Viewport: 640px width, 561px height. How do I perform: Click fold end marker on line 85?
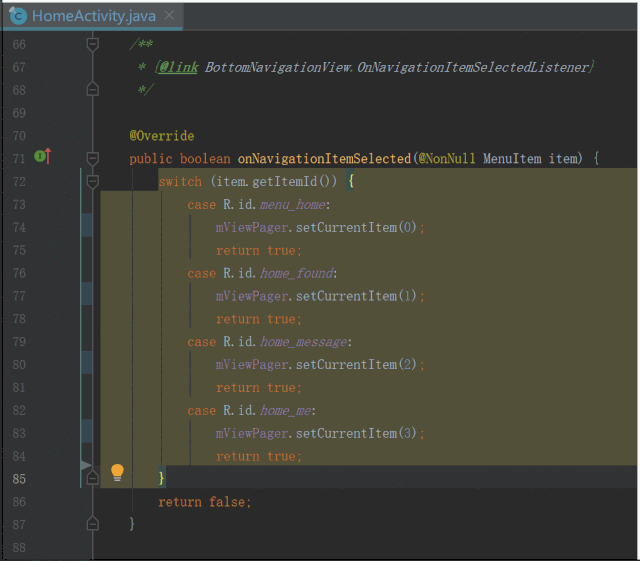click(93, 479)
